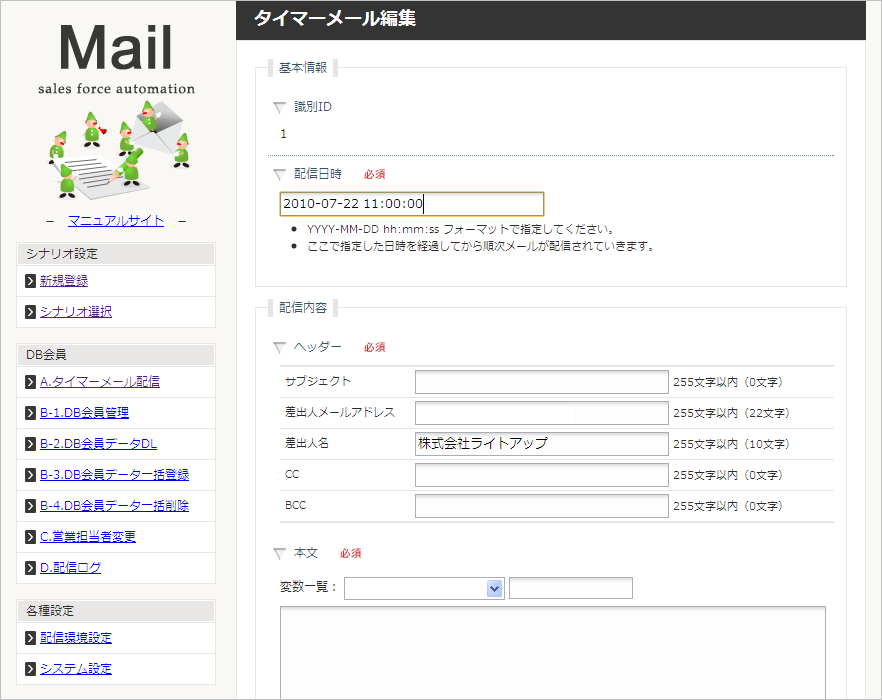Click the arrow icon beside A.タイマーメール配信
This screenshot has height=700, width=882.
coord(31,381)
